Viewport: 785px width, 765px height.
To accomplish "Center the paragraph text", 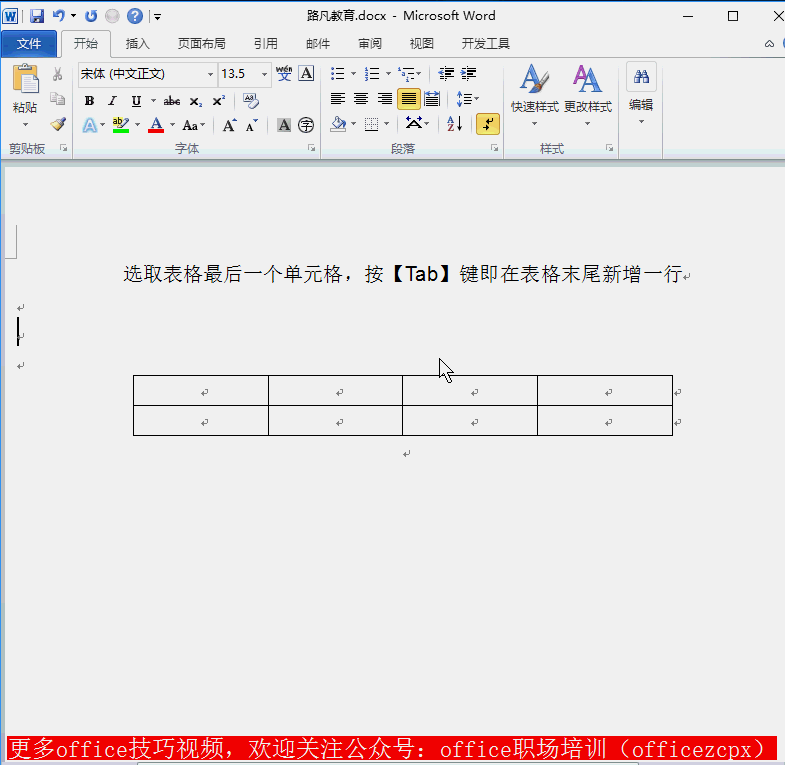I will [x=361, y=99].
